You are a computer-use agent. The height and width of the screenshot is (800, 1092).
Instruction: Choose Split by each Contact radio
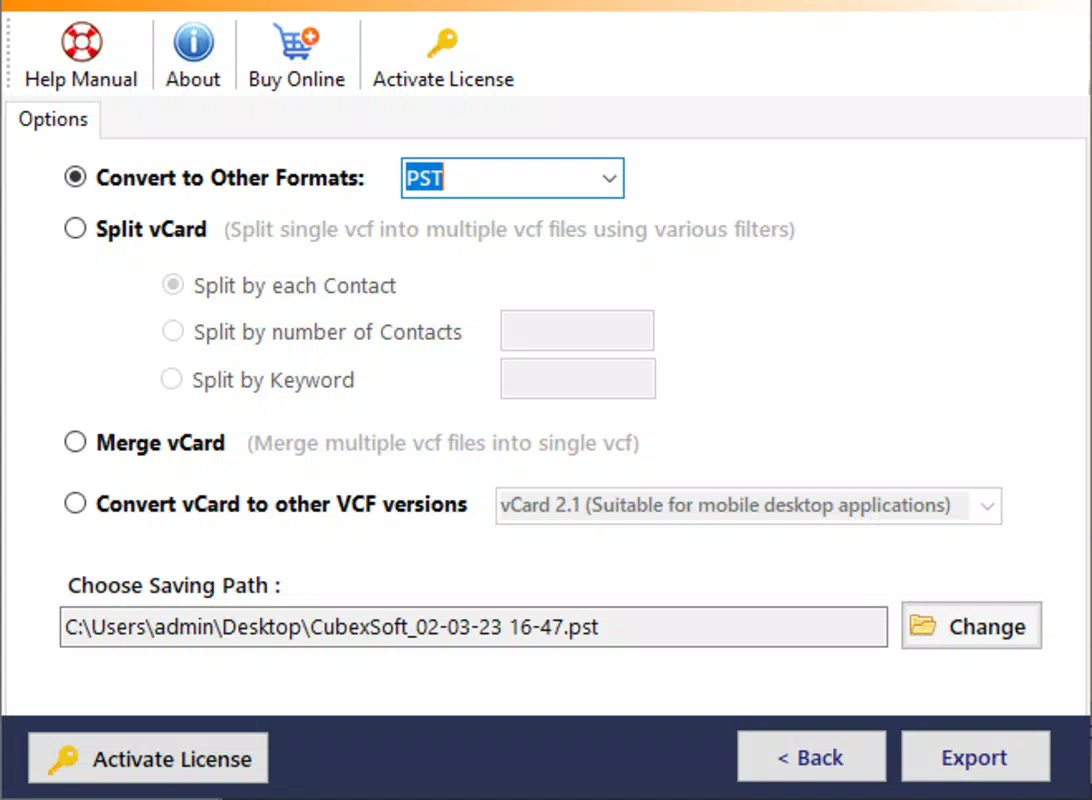point(173,285)
